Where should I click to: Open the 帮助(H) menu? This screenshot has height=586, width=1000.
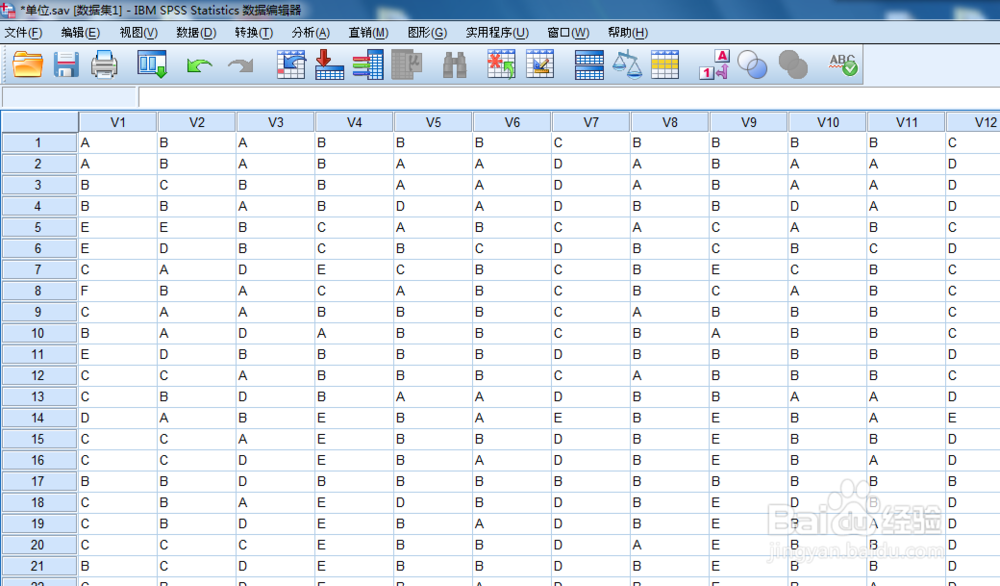click(x=628, y=33)
